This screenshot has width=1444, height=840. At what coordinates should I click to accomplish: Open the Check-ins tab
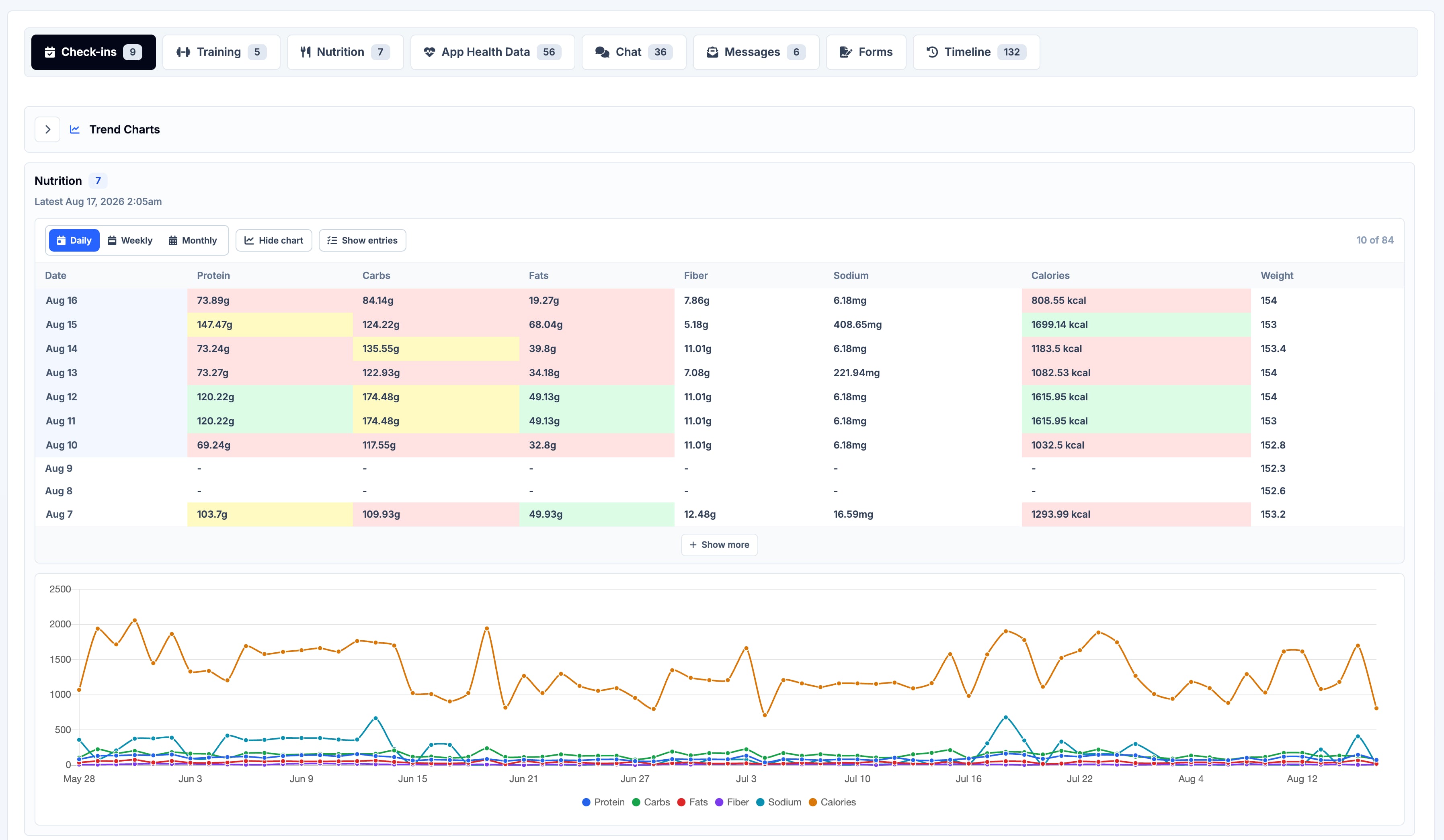pyautogui.click(x=93, y=52)
